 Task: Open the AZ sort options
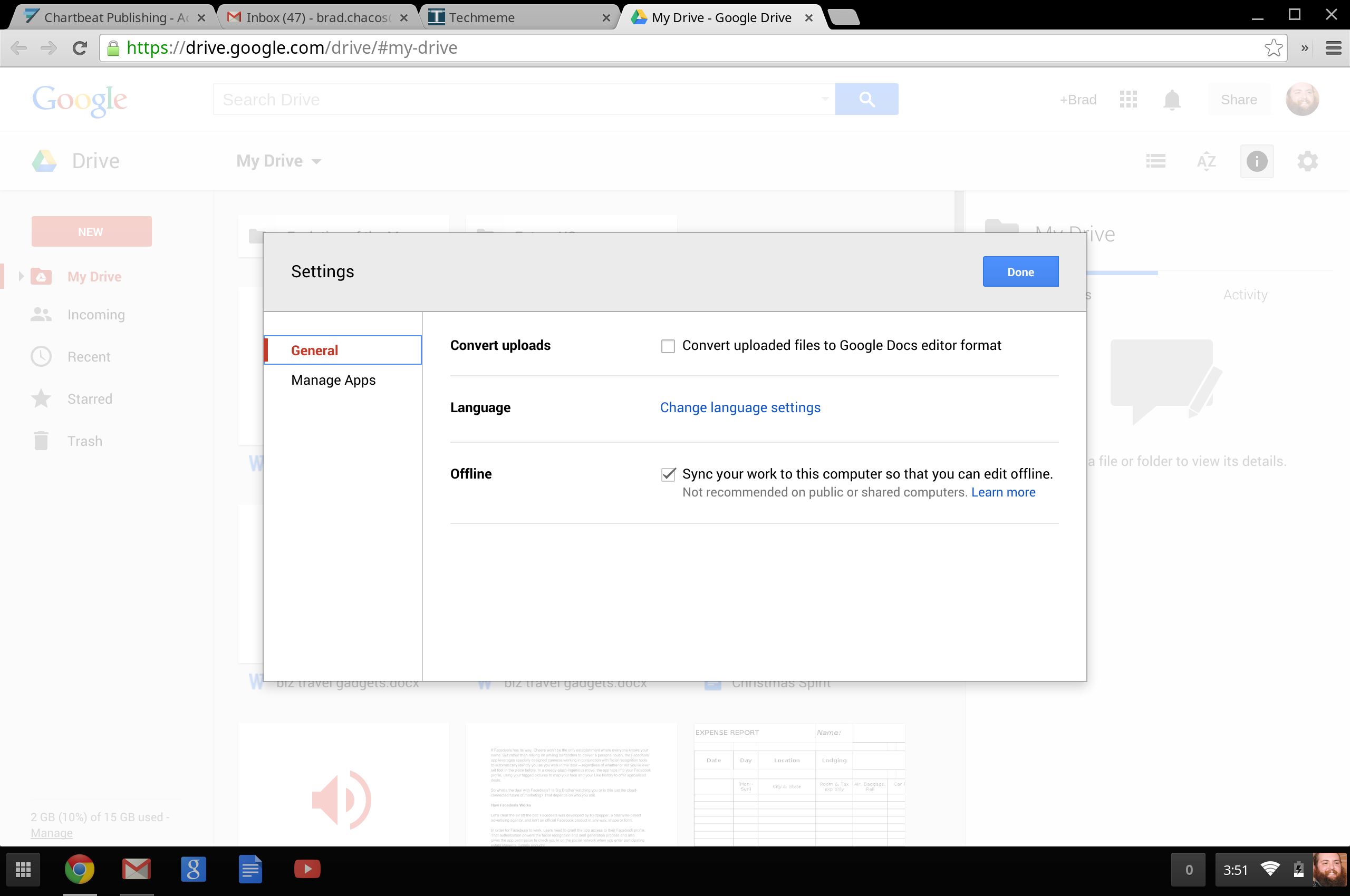(1206, 161)
